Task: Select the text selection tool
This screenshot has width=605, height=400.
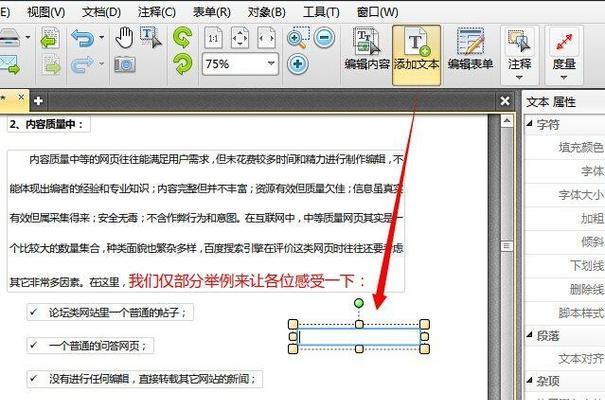Action: click(x=150, y=37)
